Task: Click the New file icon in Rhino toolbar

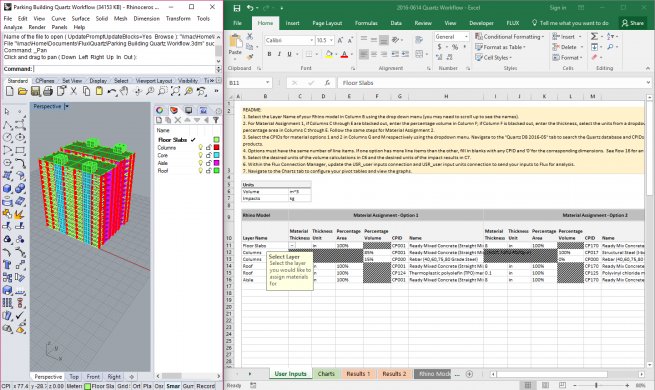Action: pos(10,91)
